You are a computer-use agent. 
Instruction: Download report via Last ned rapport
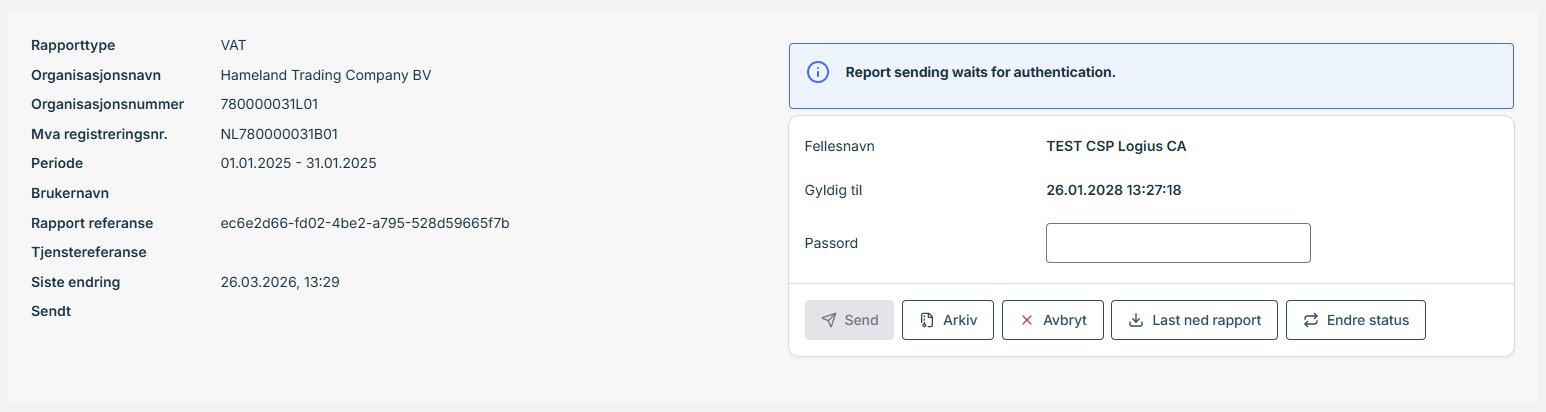tap(1194, 320)
